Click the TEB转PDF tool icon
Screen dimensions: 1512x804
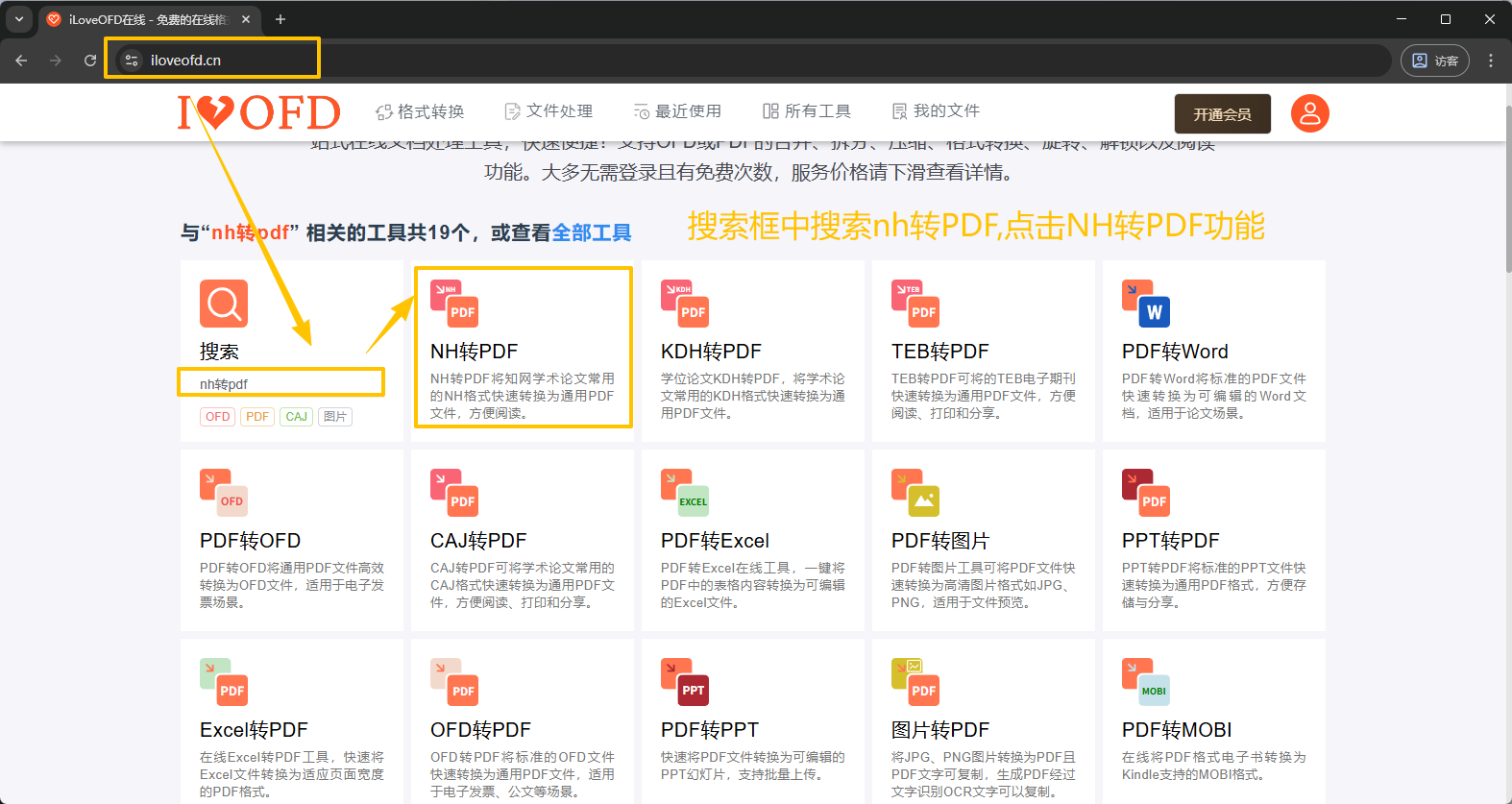pos(915,304)
